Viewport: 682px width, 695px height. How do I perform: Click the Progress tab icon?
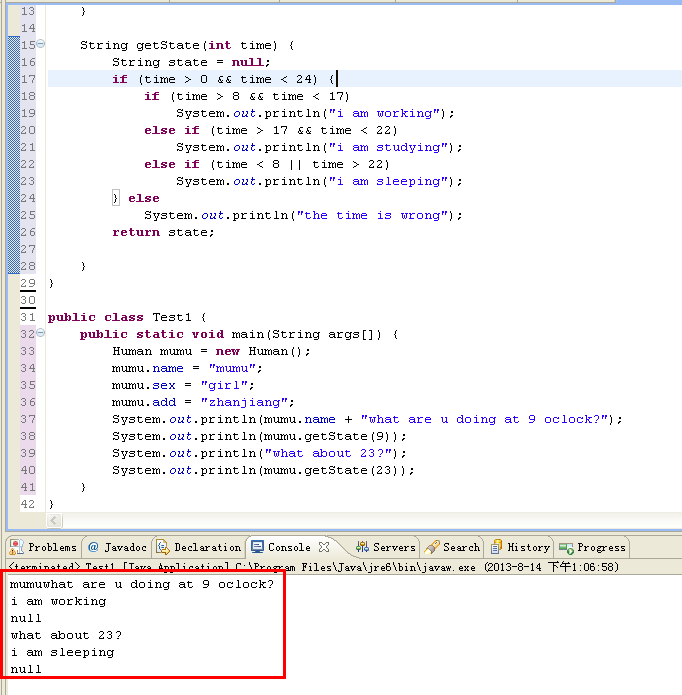(566, 548)
